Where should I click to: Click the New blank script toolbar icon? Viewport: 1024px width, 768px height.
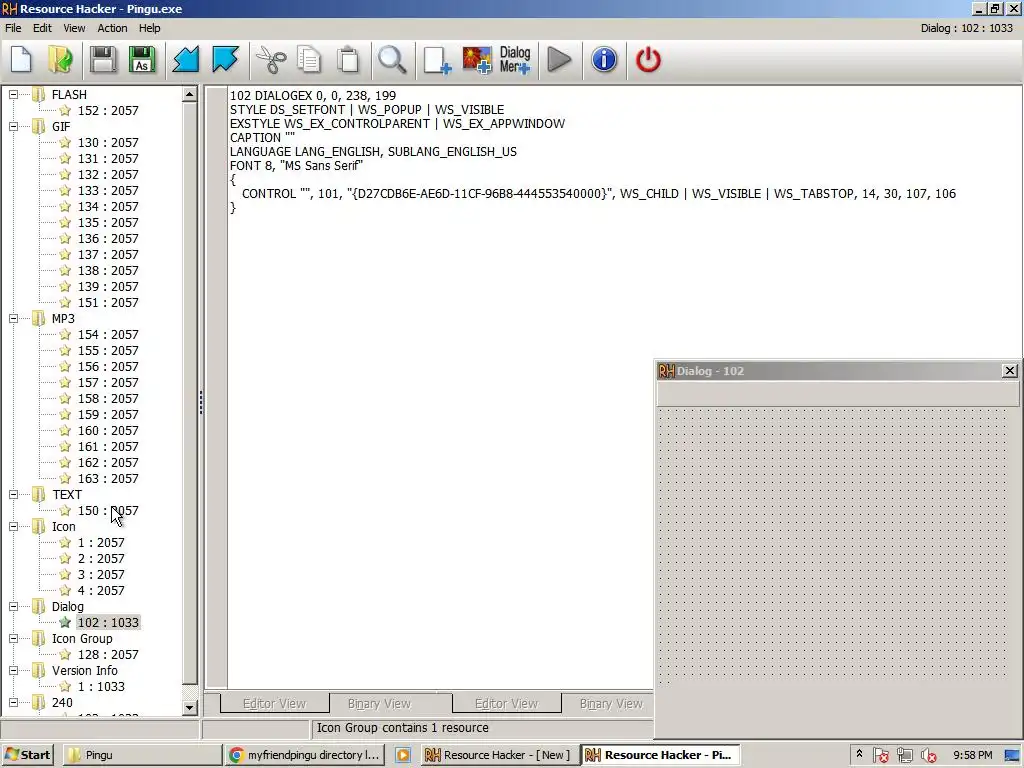click(x=22, y=59)
